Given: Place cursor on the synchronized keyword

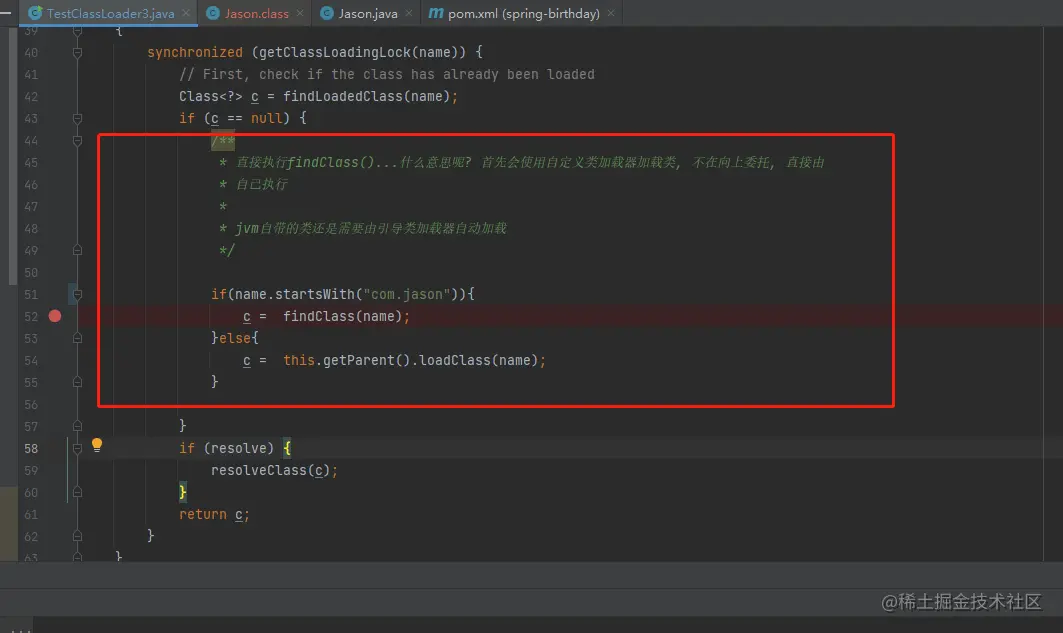Looking at the screenshot, I should [195, 52].
